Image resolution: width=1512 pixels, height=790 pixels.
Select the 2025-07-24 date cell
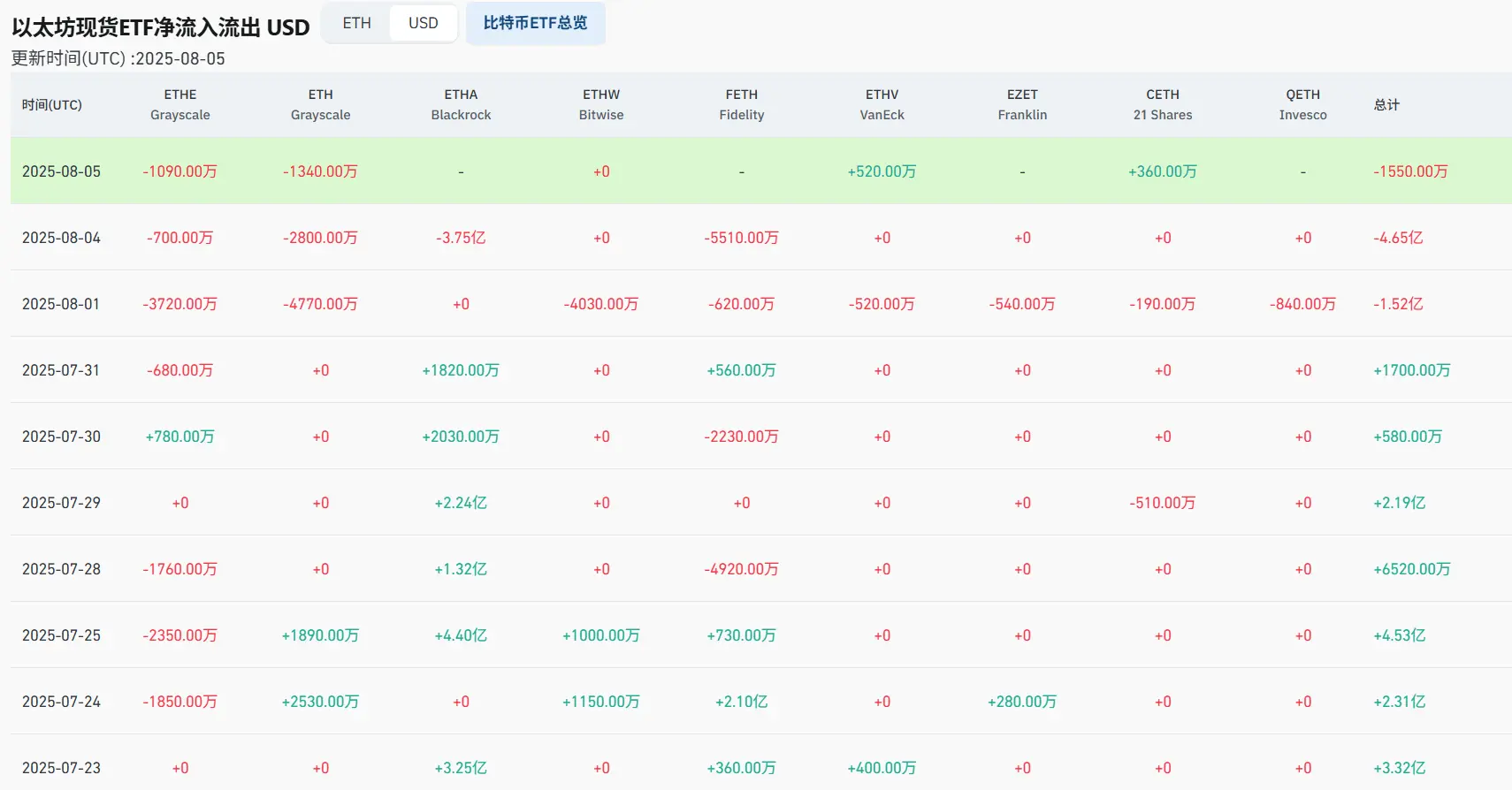pos(62,702)
